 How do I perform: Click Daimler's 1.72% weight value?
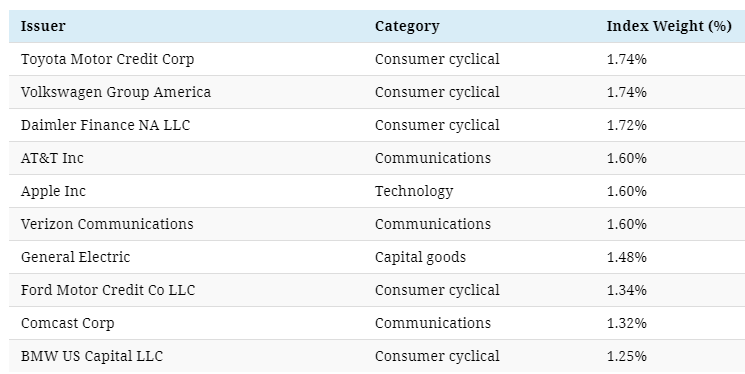coord(626,125)
